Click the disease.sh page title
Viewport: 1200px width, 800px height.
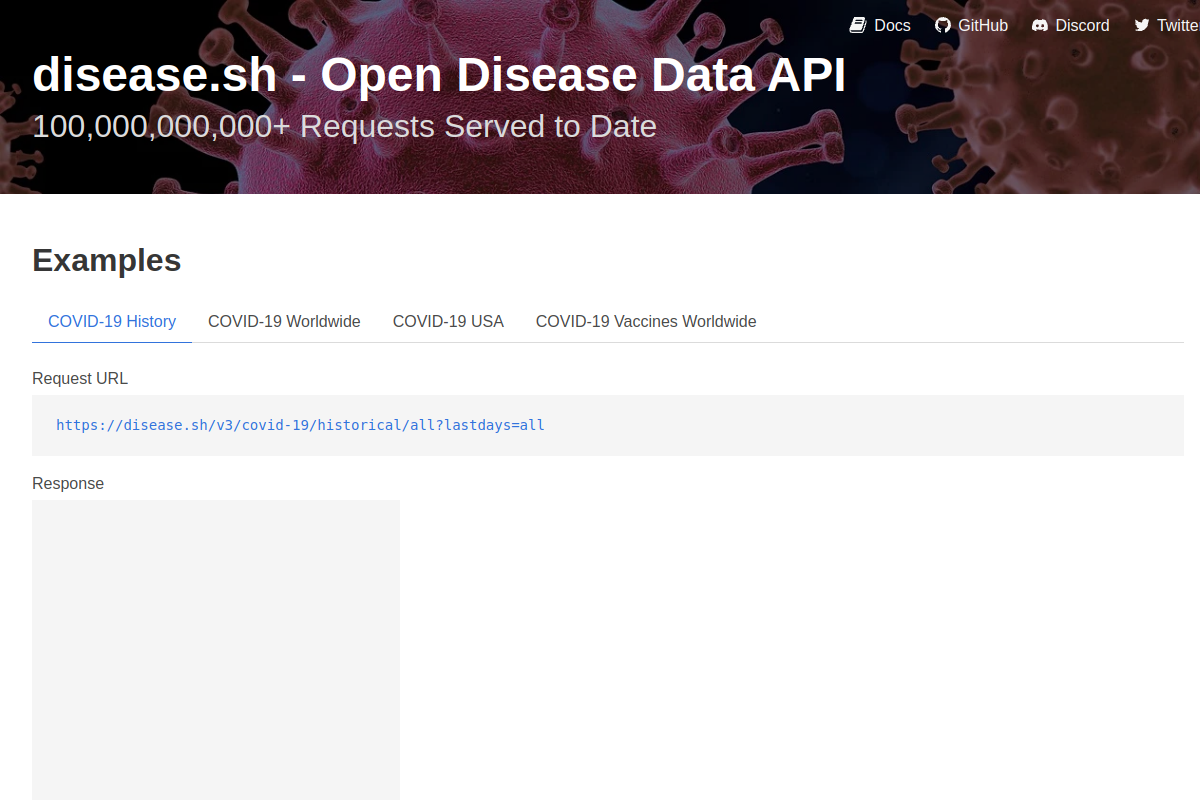coord(439,76)
